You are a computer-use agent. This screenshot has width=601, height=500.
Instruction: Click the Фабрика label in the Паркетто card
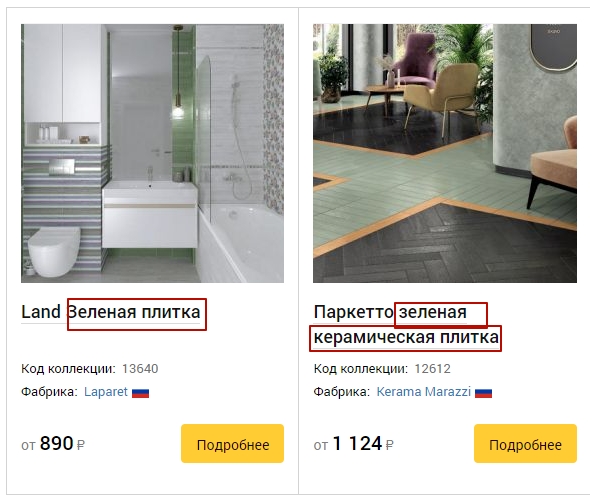point(342,392)
